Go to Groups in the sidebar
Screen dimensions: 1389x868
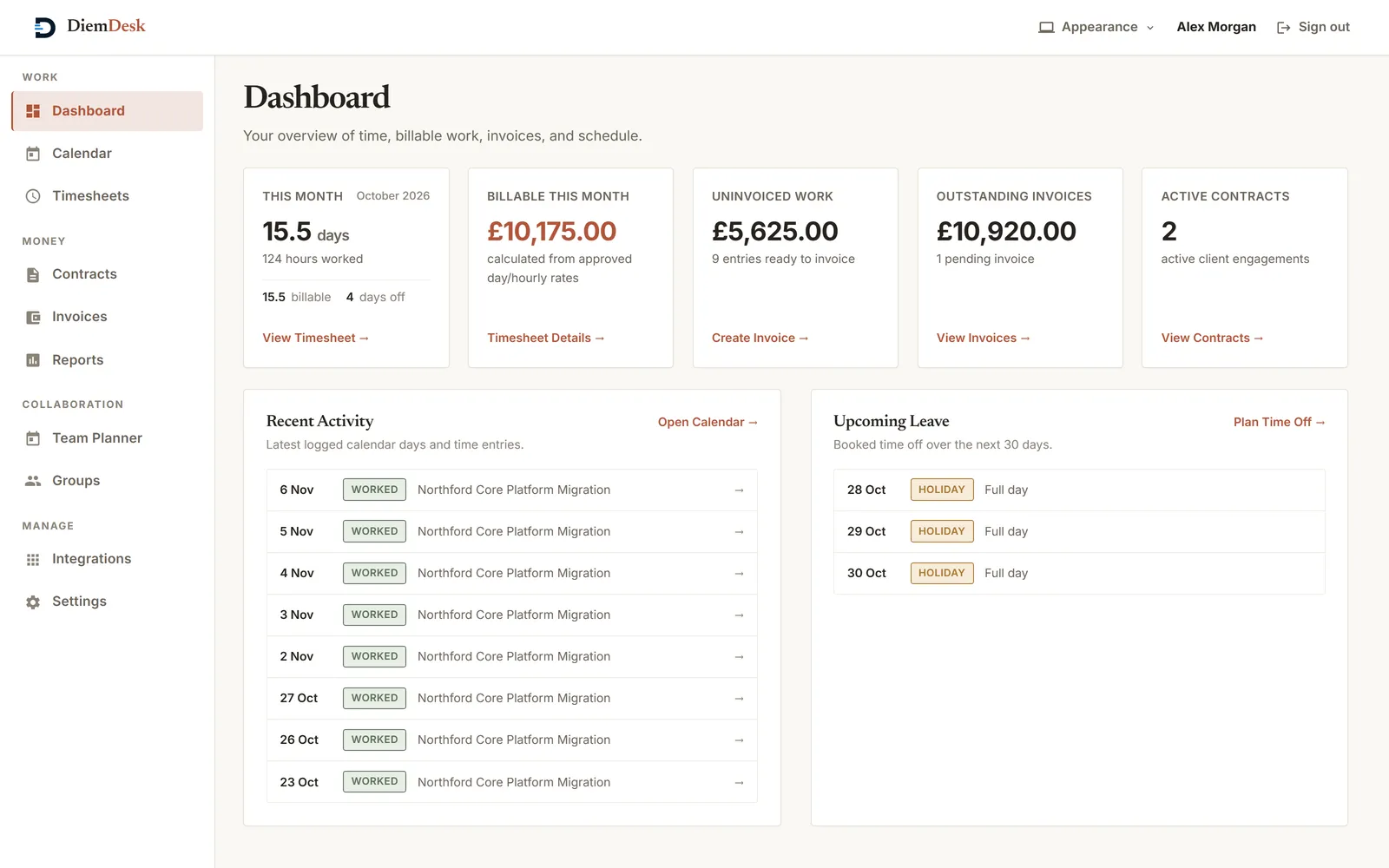point(108,481)
